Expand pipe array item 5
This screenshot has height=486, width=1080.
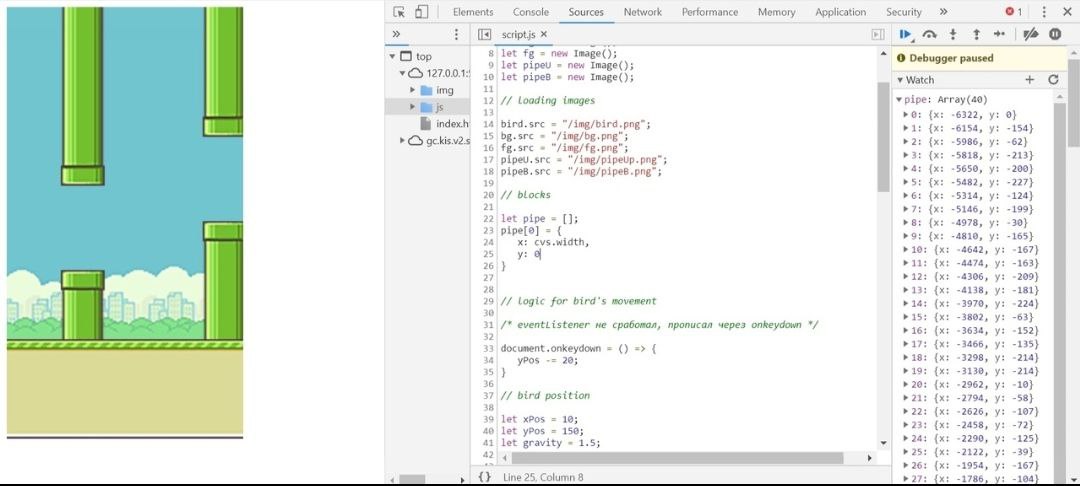tap(906, 182)
